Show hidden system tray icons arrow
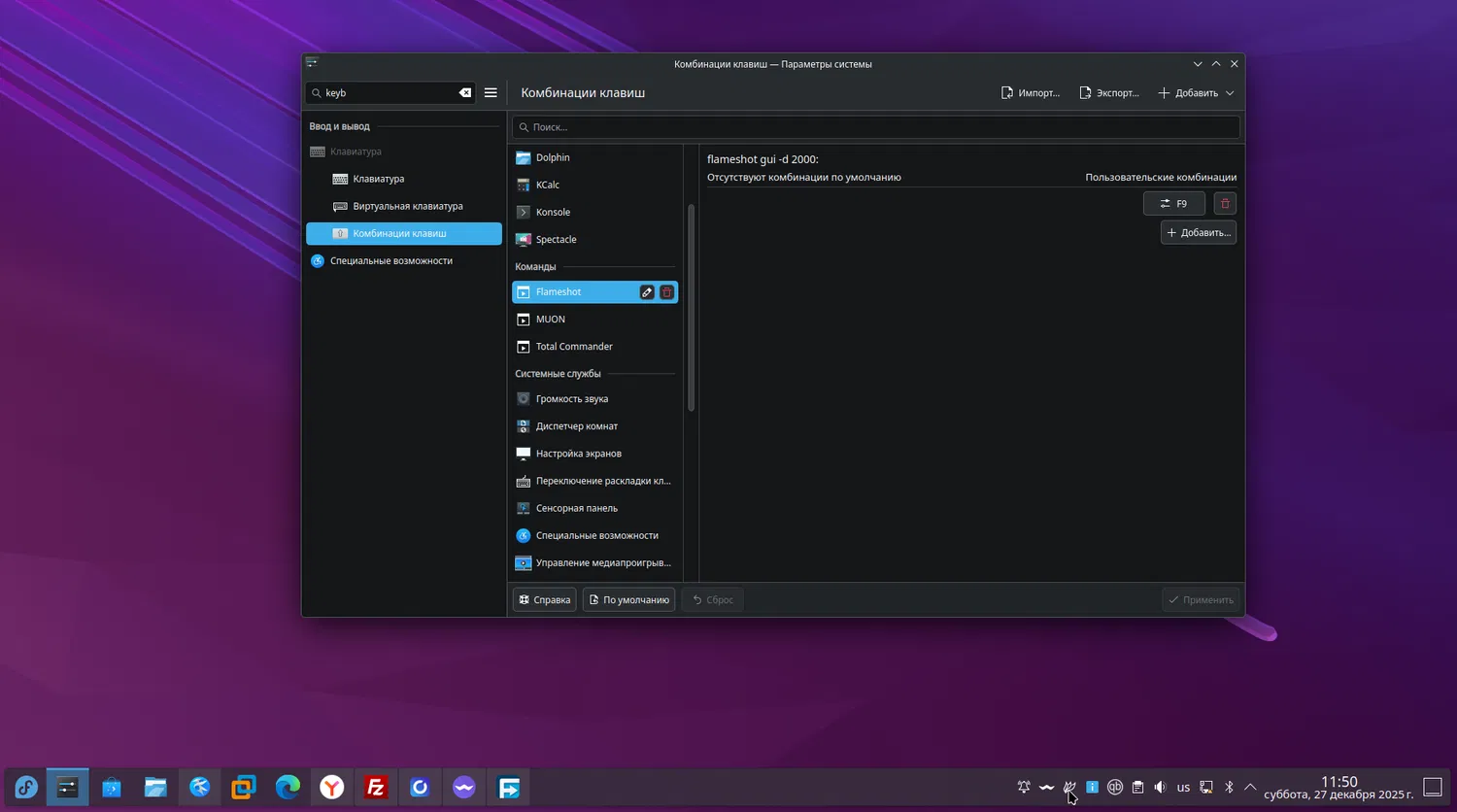Image resolution: width=1457 pixels, height=812 pixels. [1250, 788]
